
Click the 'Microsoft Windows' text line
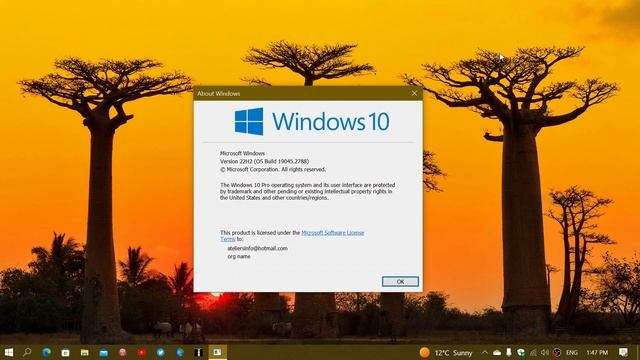[242, 153]
